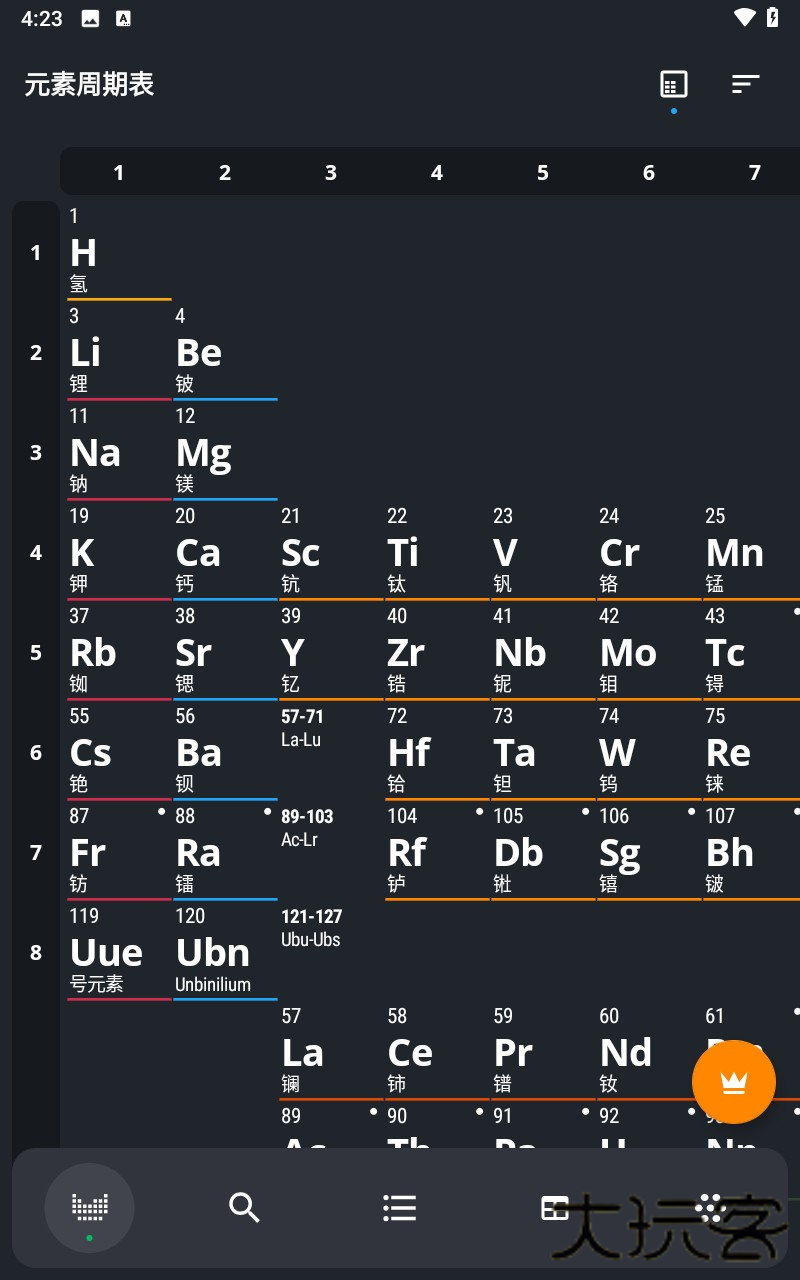Select the Ce cerium element
This screenshot has height=1280, width=800.
437,1053
